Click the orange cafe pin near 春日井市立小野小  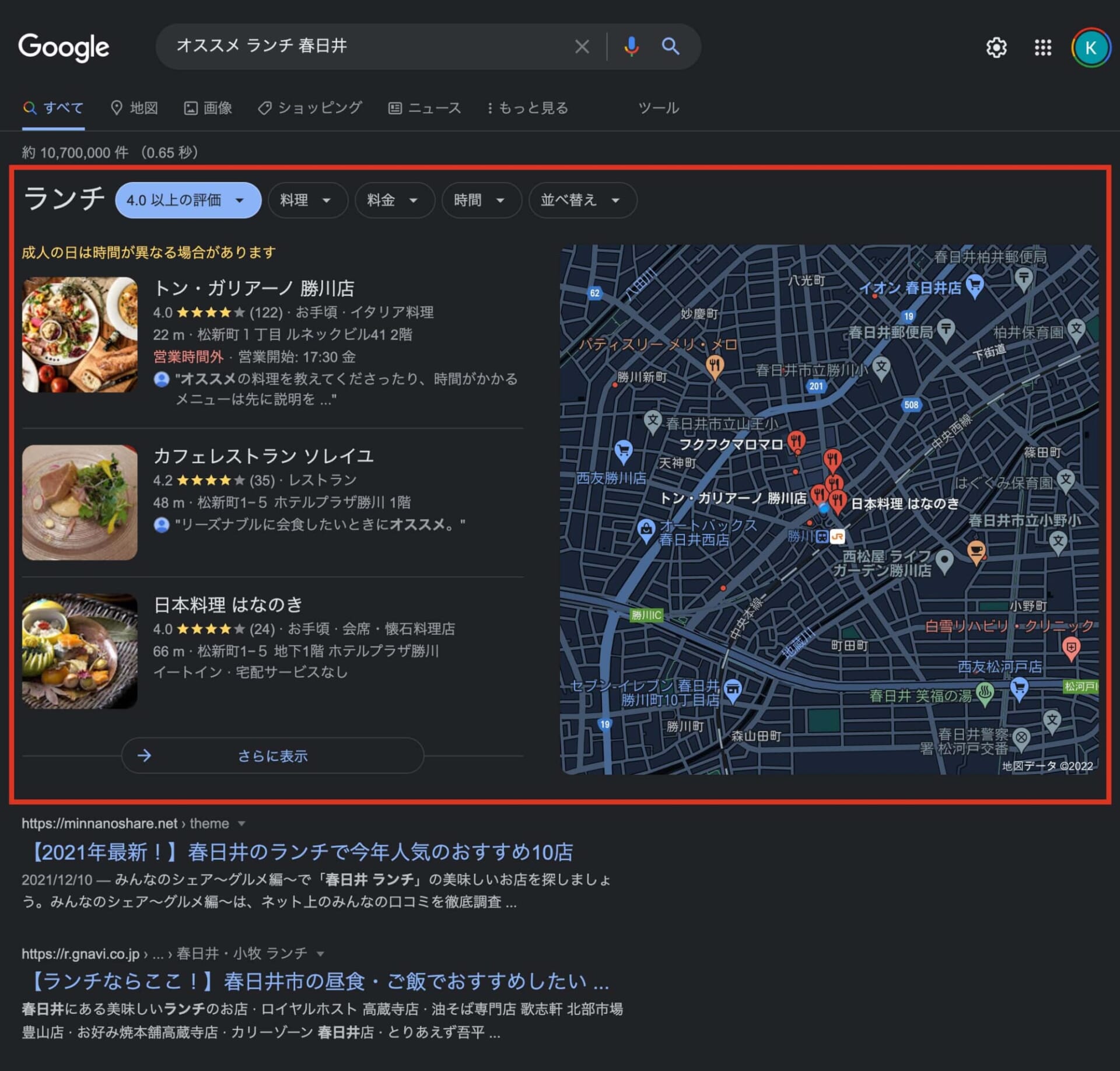tap(976, 551)
